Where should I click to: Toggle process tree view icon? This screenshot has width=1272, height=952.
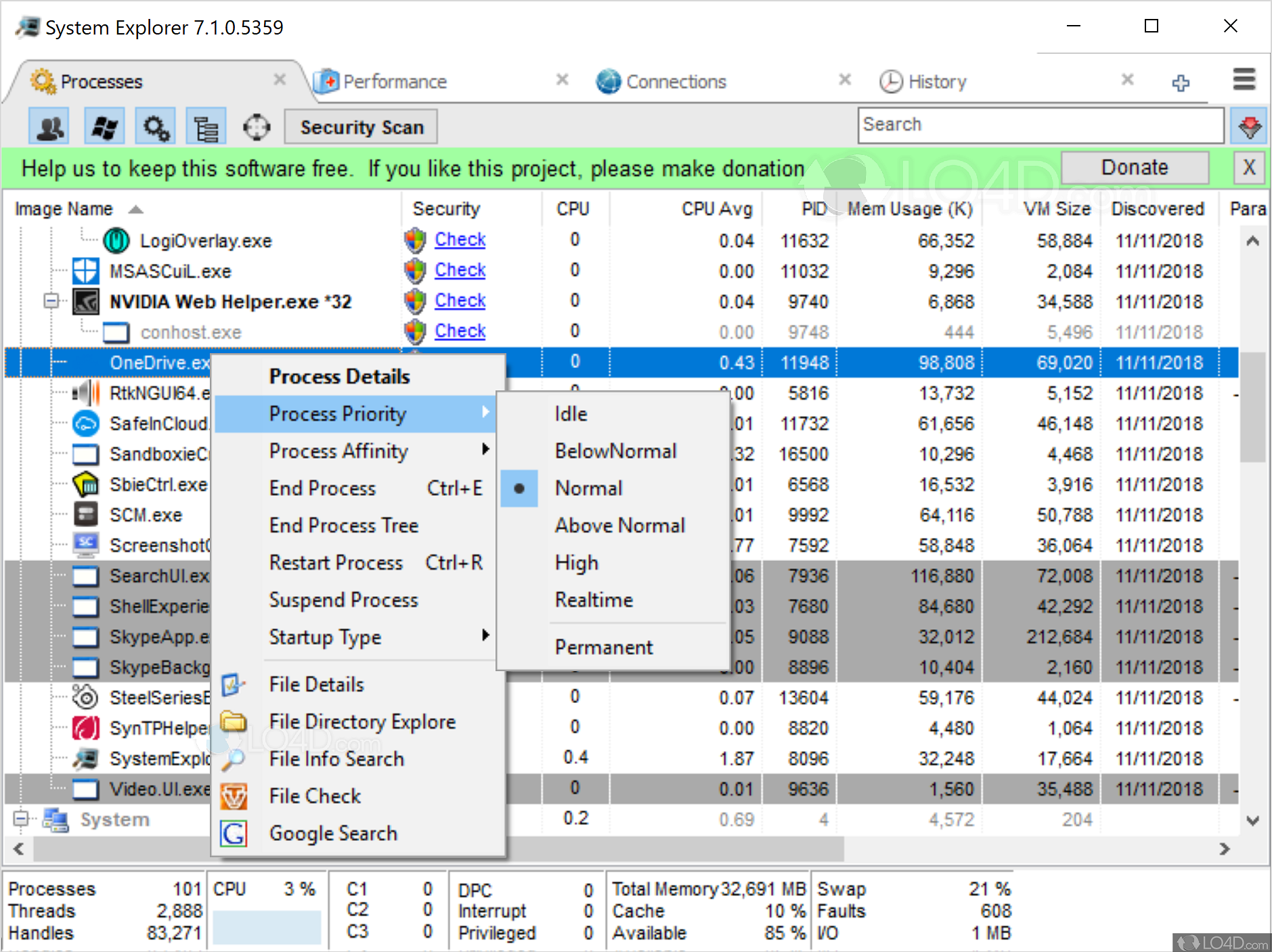pos(206,127)
